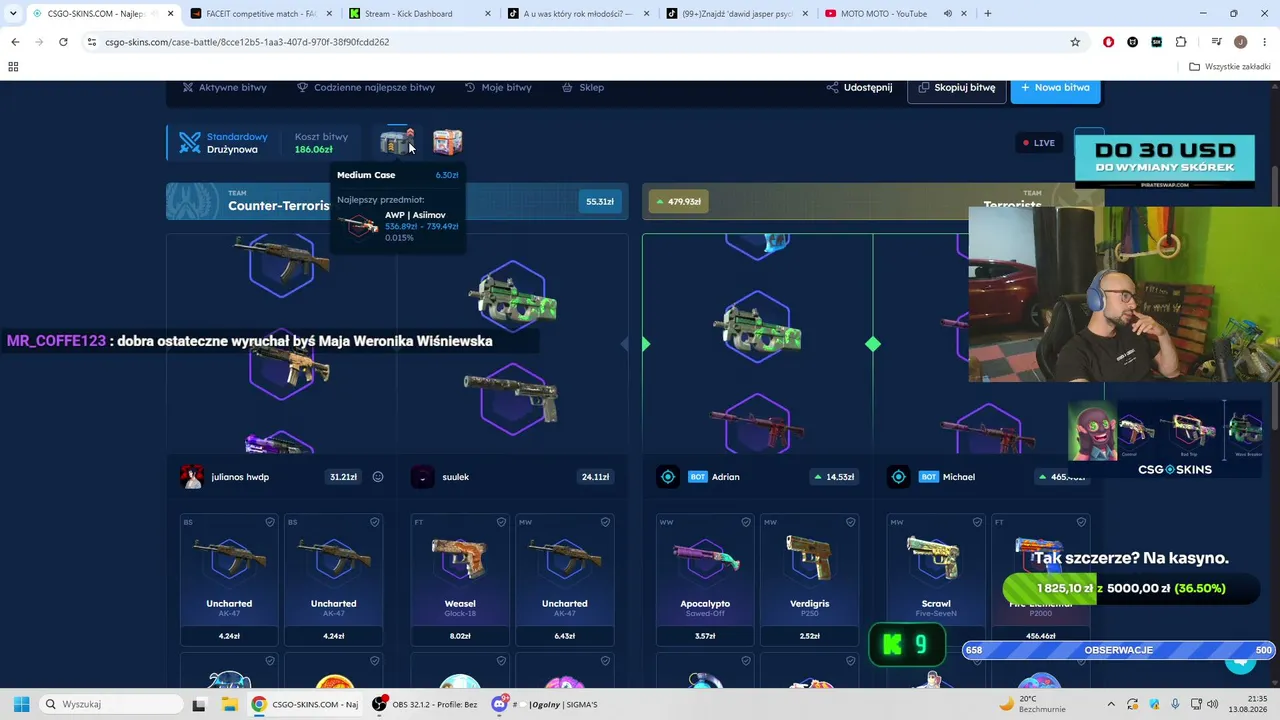This screenshot has width=1280, height=720.
Task: Click shield icon on Scrawl Five-SeveN card
Action: (x=977, y=522)
